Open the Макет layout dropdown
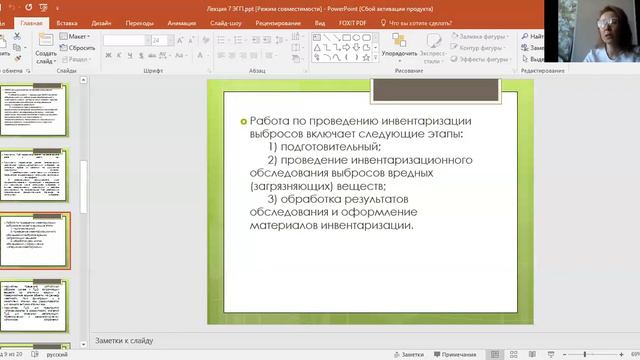 (75, 36)
